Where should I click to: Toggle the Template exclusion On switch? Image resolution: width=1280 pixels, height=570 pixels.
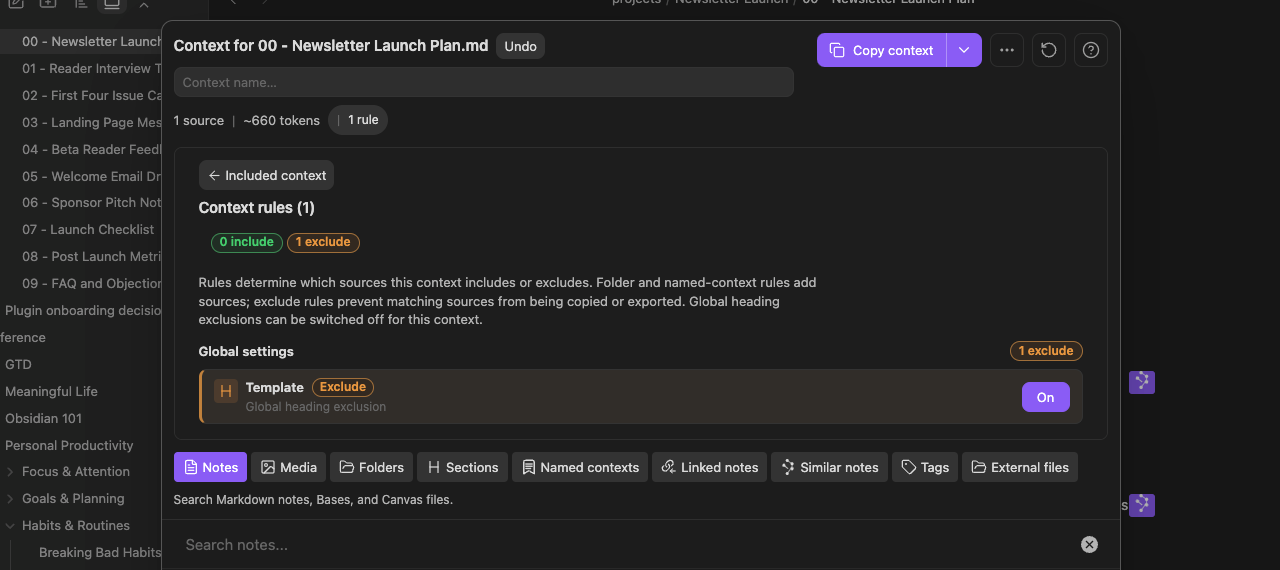click(1045, 397)
